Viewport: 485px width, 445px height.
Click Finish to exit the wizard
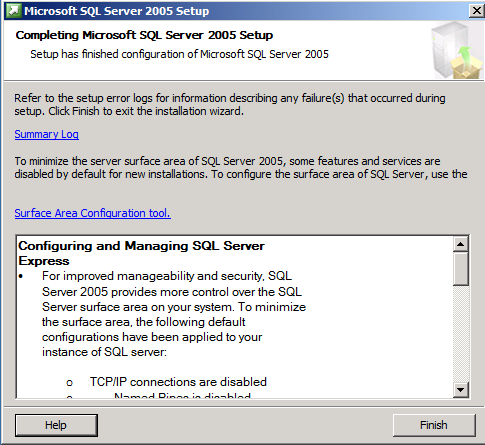(x=434, y=425)
